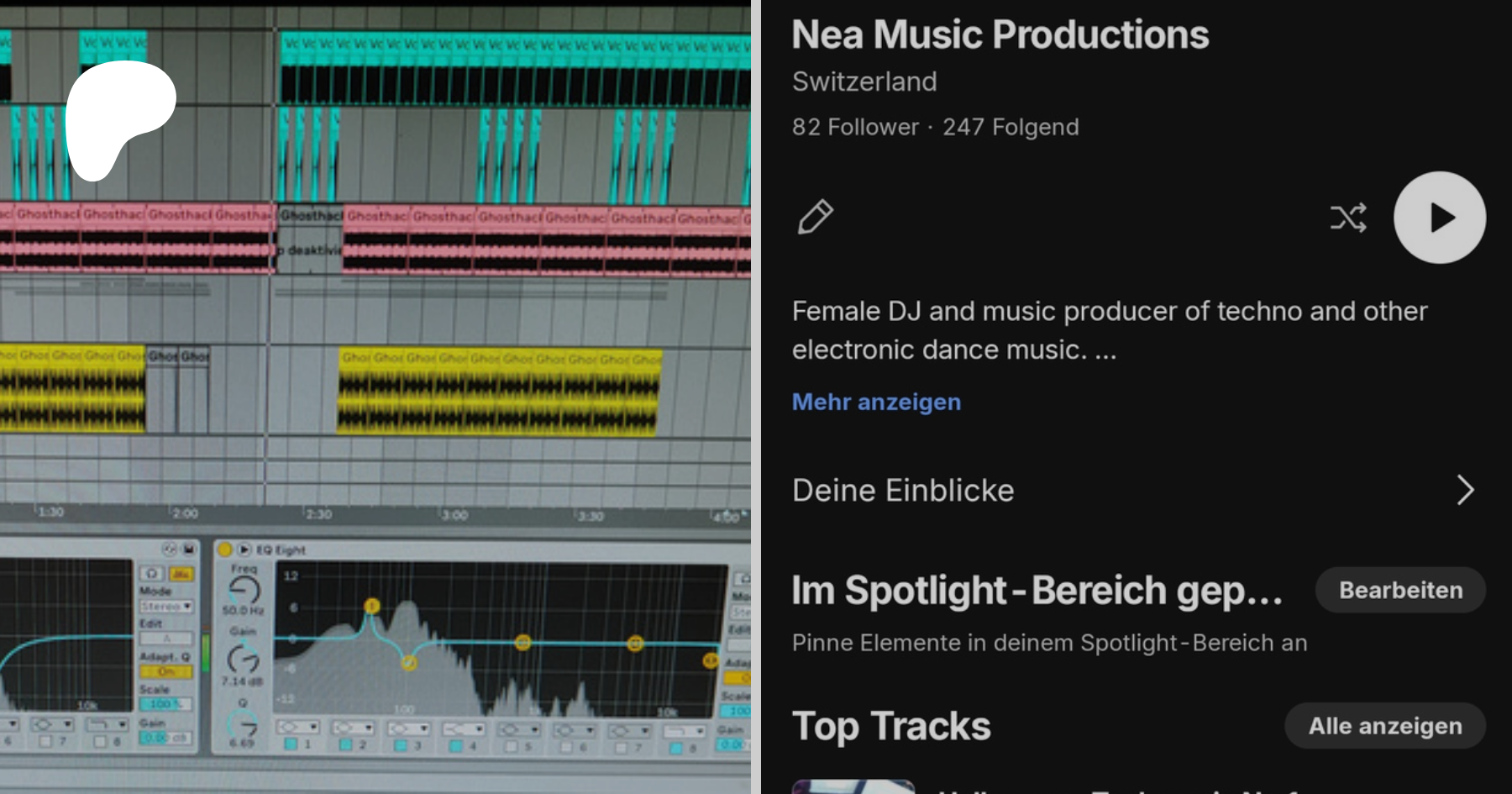Open the filter type dropdown above band 1
The image size is (1512, 794).
point(298,727)
